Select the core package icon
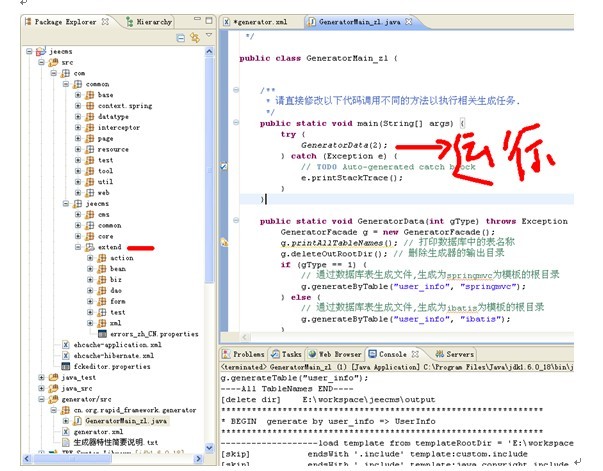The width and height of the screenshot is (603, 471). (x=90, y=236)
